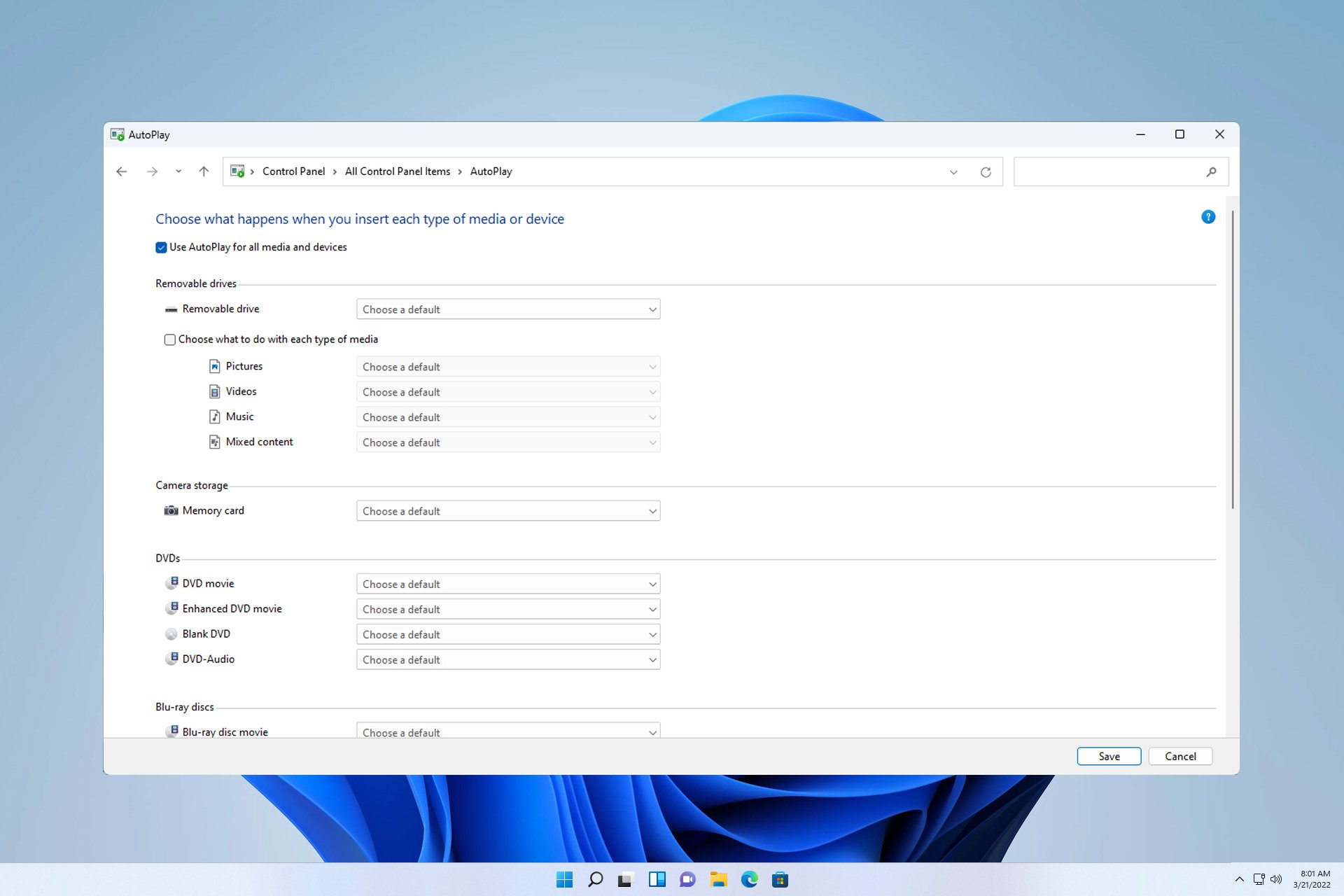The image size is (1344, 896).
Task: Enable Choose what to do with each type of media
Action: (x=170, y=340)
